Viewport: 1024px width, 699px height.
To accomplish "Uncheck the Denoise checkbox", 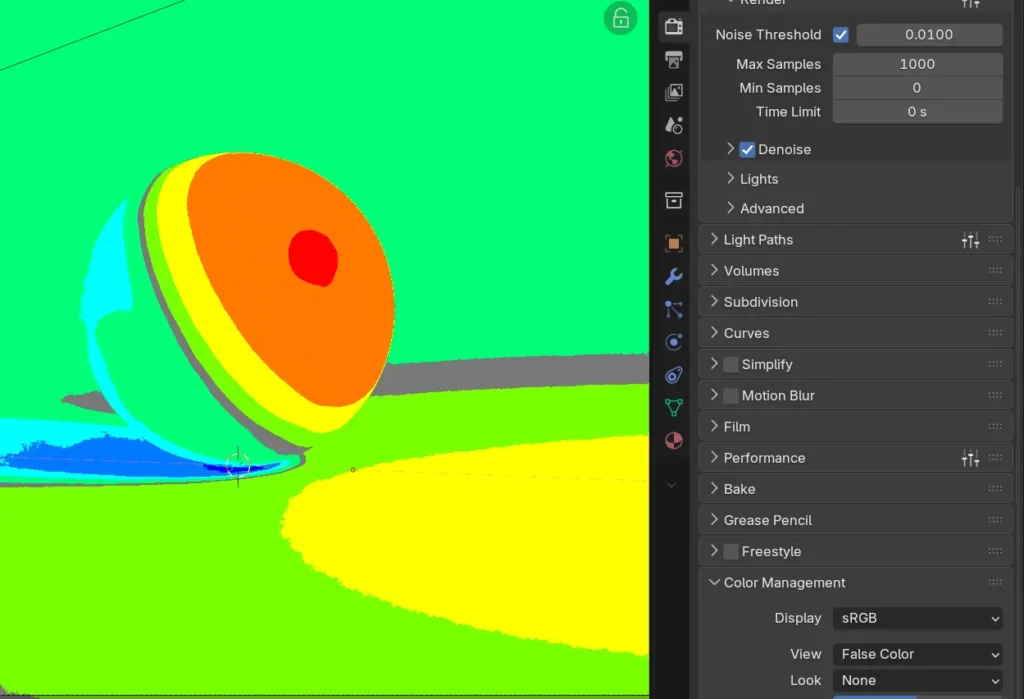I will click(747, 149).
